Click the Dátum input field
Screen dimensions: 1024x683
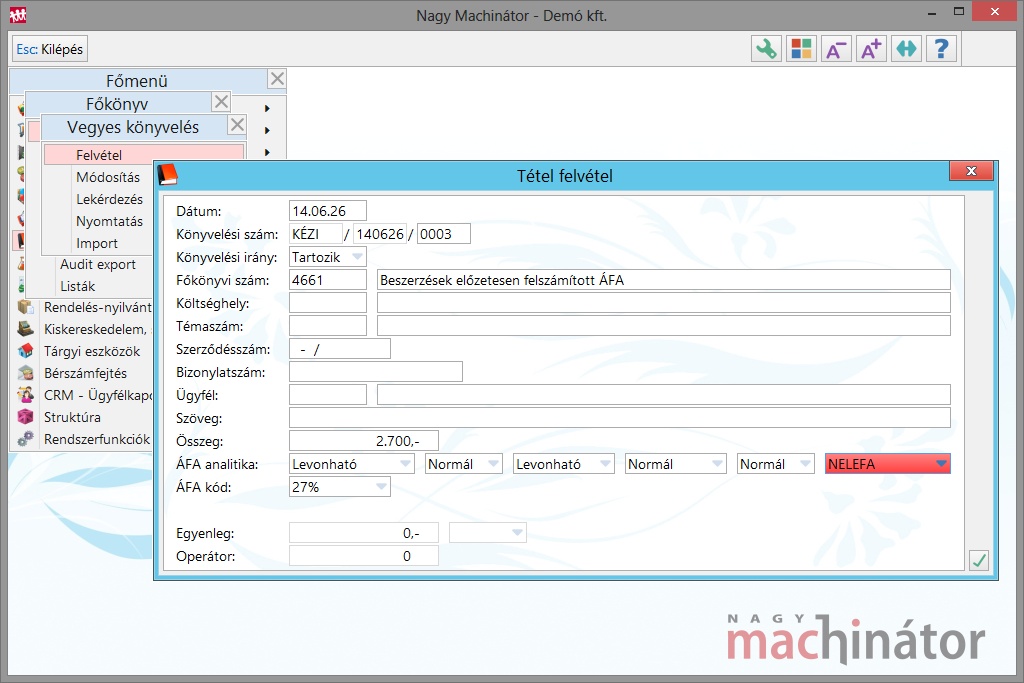coord(328,211)
